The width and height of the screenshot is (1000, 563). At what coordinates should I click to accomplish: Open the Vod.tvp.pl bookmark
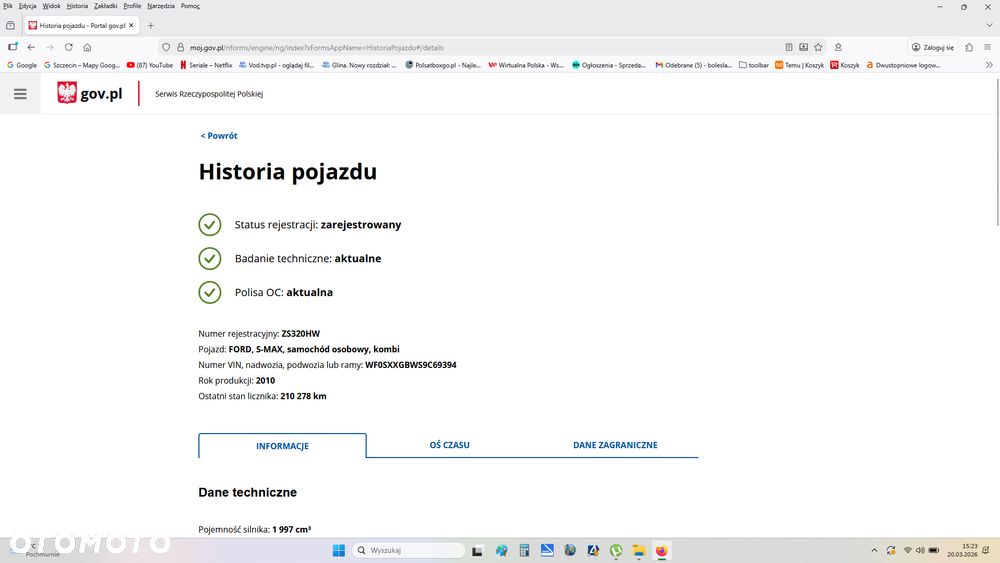(276, 65)
